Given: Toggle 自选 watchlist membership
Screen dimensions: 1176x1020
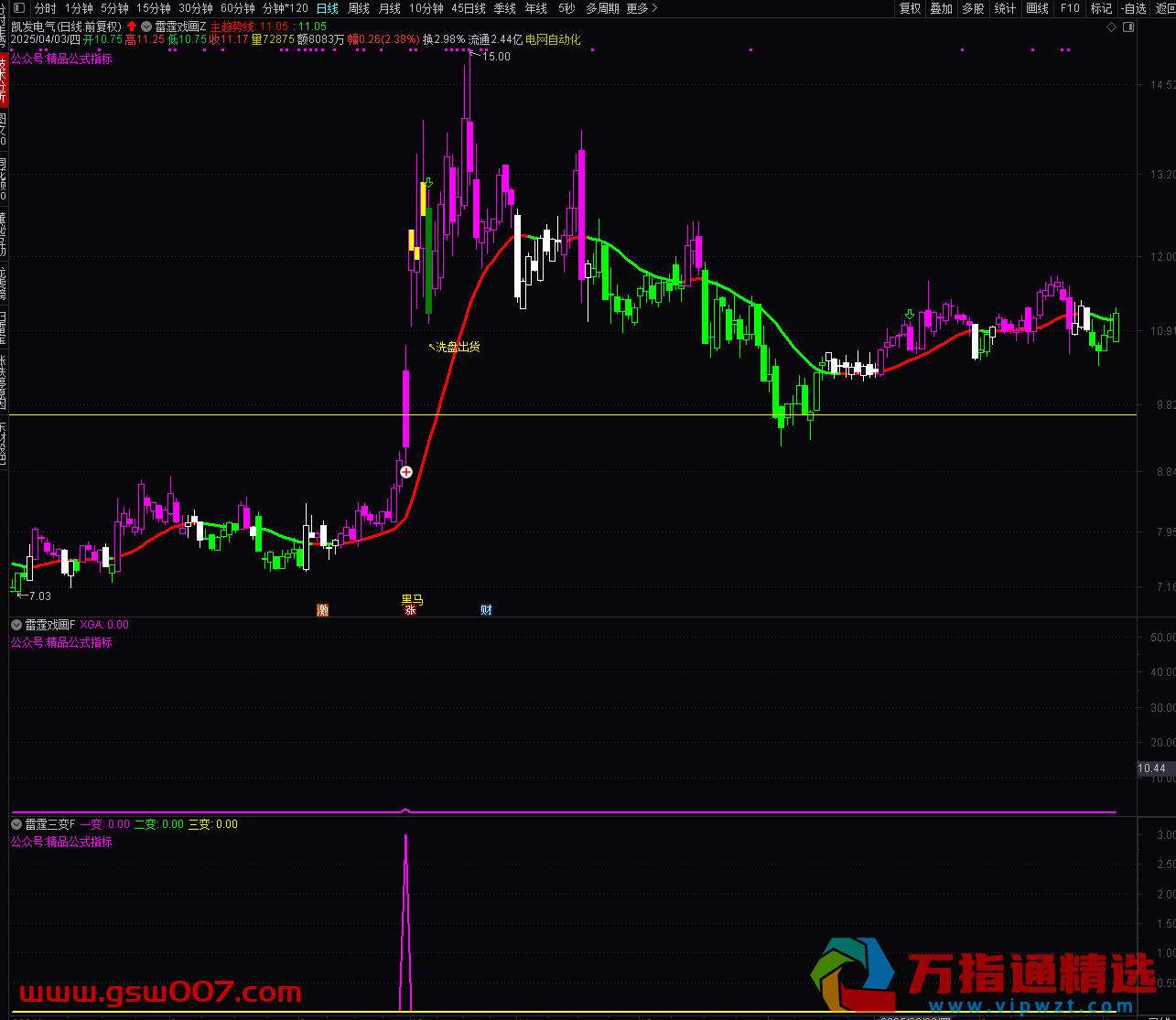Looking at the screenshot, I should click(1133, 8).
